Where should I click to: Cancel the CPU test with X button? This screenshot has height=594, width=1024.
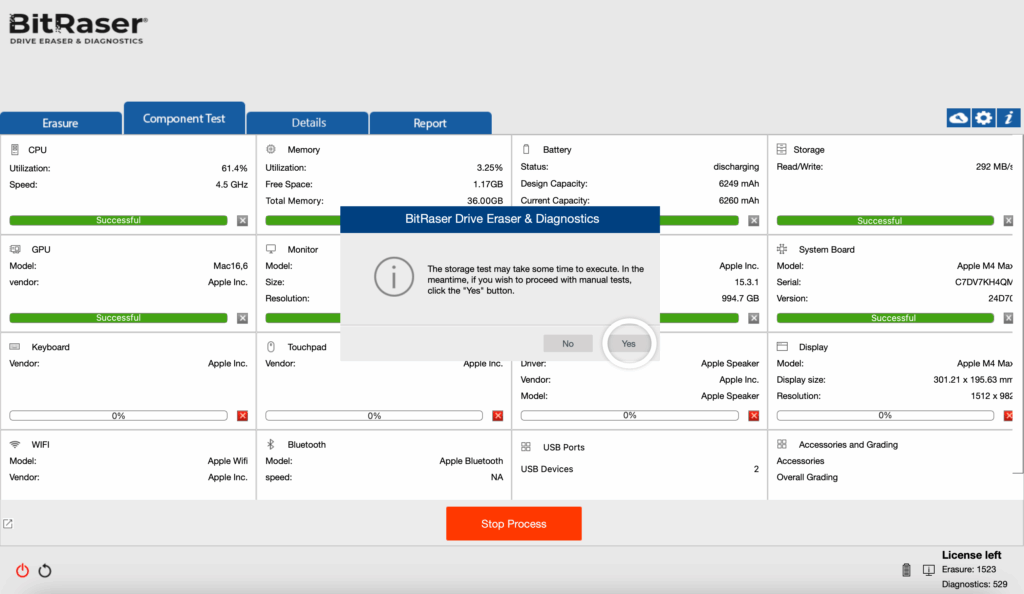tap(242, 220)
